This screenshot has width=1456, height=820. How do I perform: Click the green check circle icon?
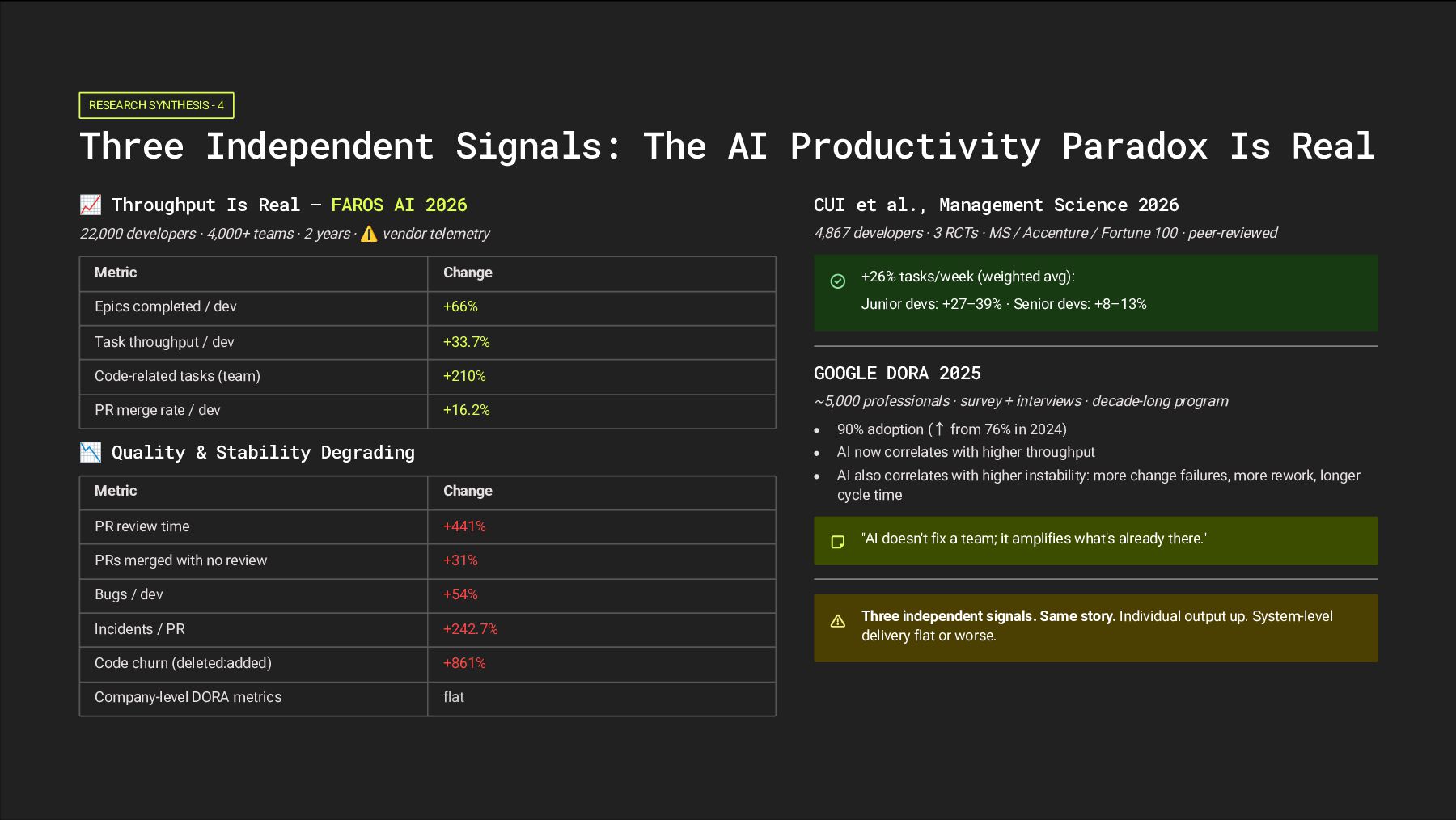point(838,281)
